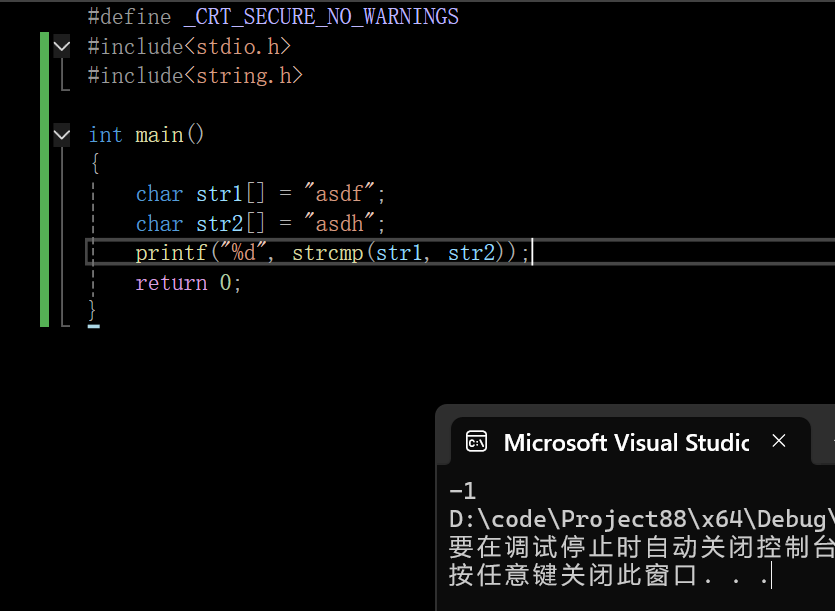The width and height of the screenshot is (835, 611).
Task: Click the strcmp function name
Action: click(x=328, y=253)
